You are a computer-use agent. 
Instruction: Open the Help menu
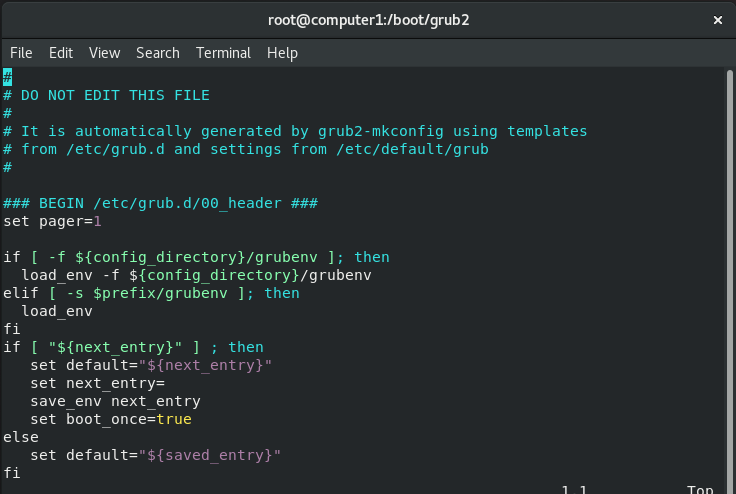pos(282,53)
